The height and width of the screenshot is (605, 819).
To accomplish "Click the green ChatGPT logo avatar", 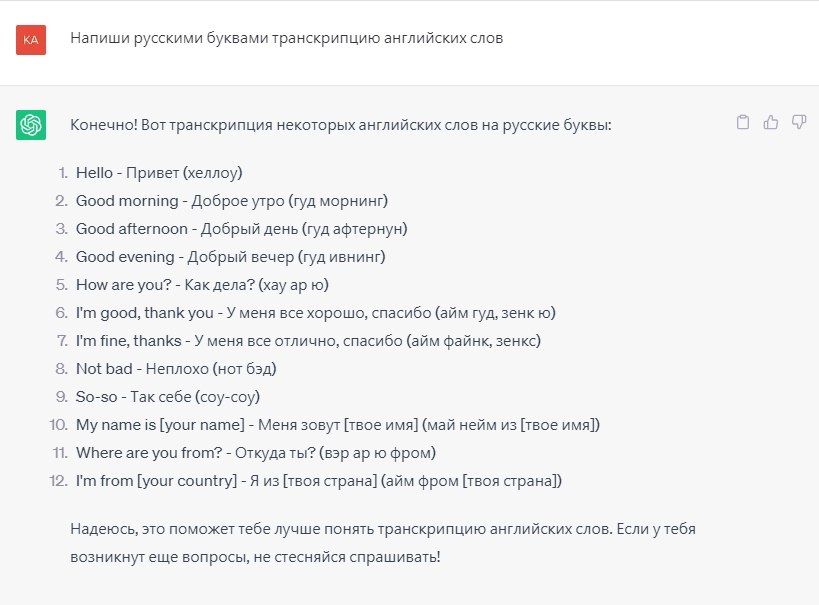I will (31, 125).
